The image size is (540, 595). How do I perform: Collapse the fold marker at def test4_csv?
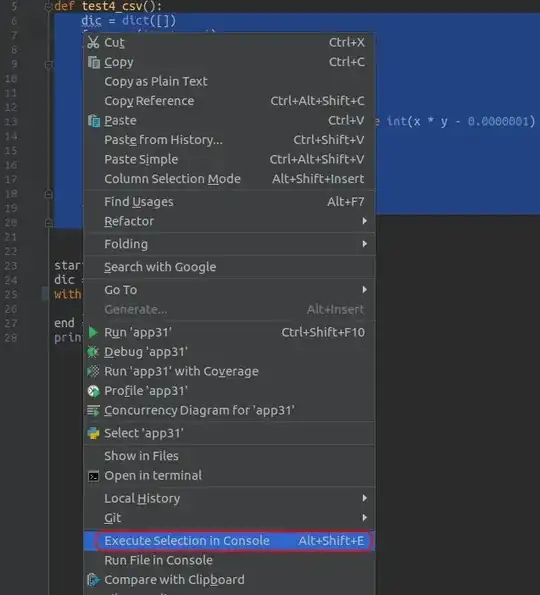coord(48,6)
